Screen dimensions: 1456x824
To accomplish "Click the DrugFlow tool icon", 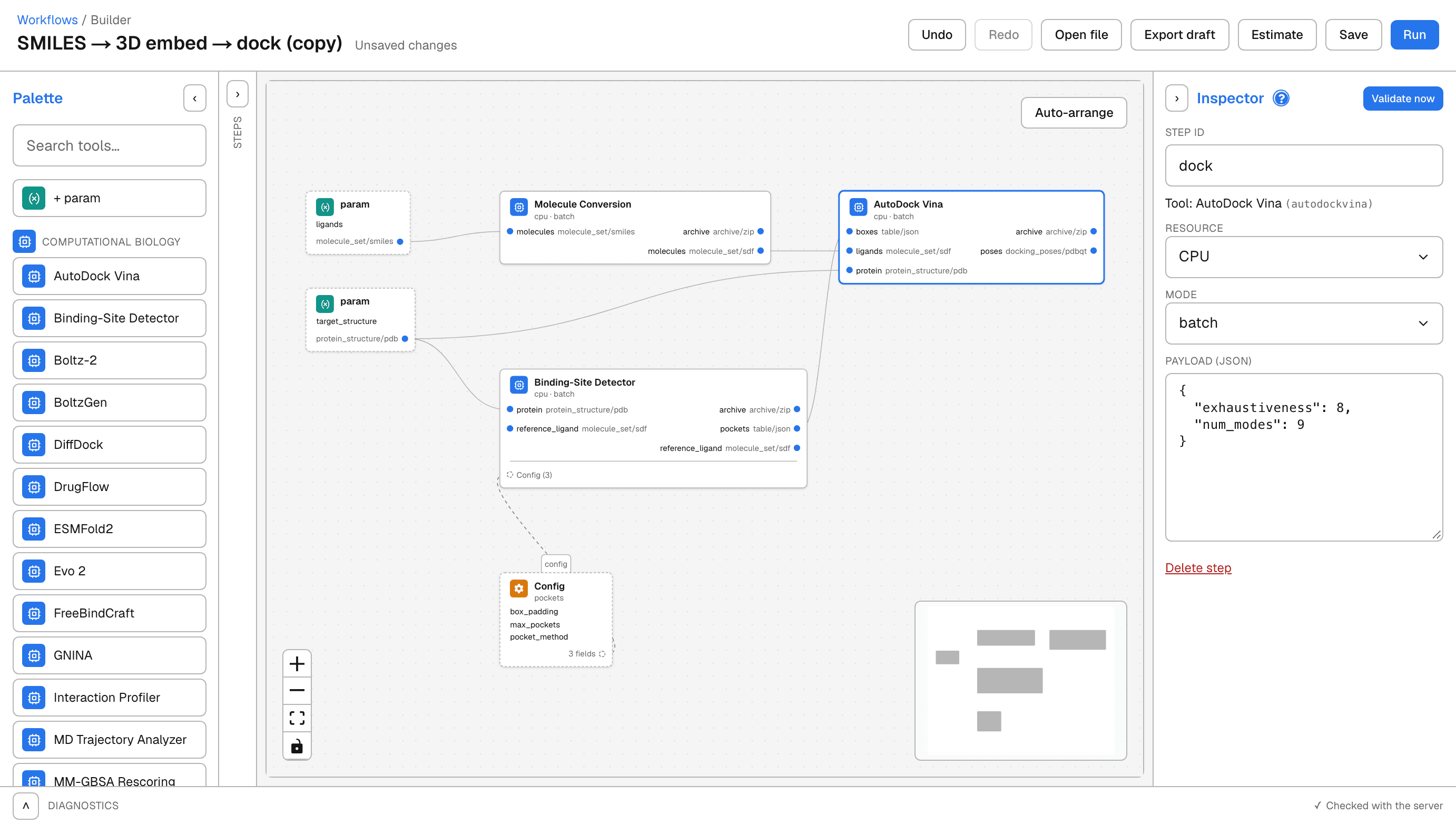I will coord(34,487).
